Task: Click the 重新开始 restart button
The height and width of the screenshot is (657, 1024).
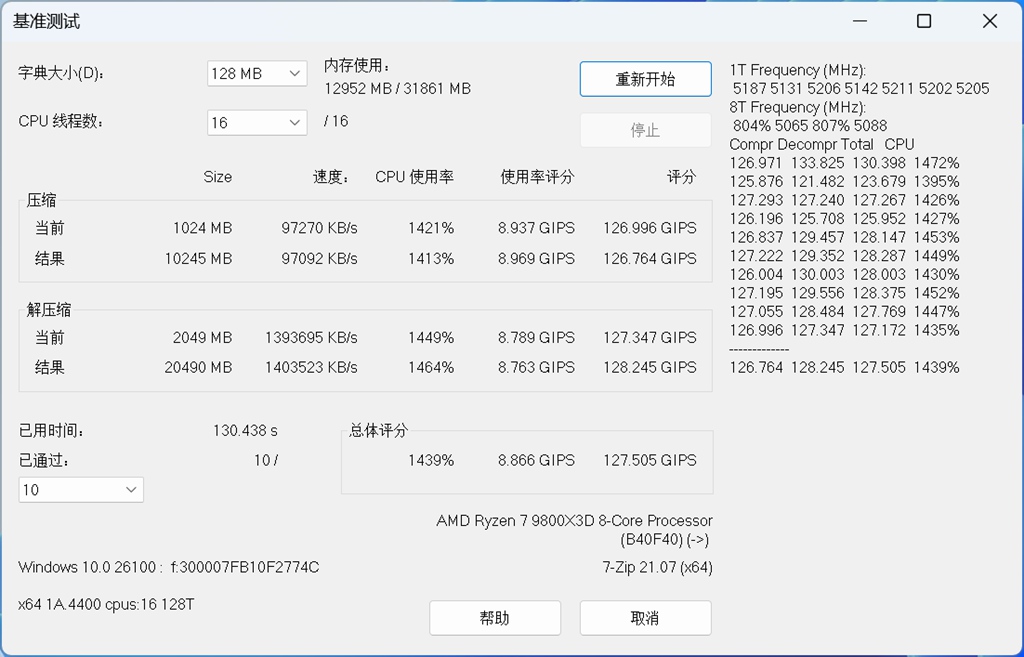Action: (645, 79)
